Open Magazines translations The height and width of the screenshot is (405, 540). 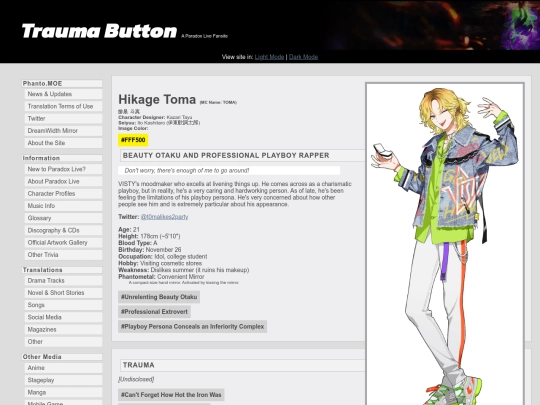coord(63,329)
